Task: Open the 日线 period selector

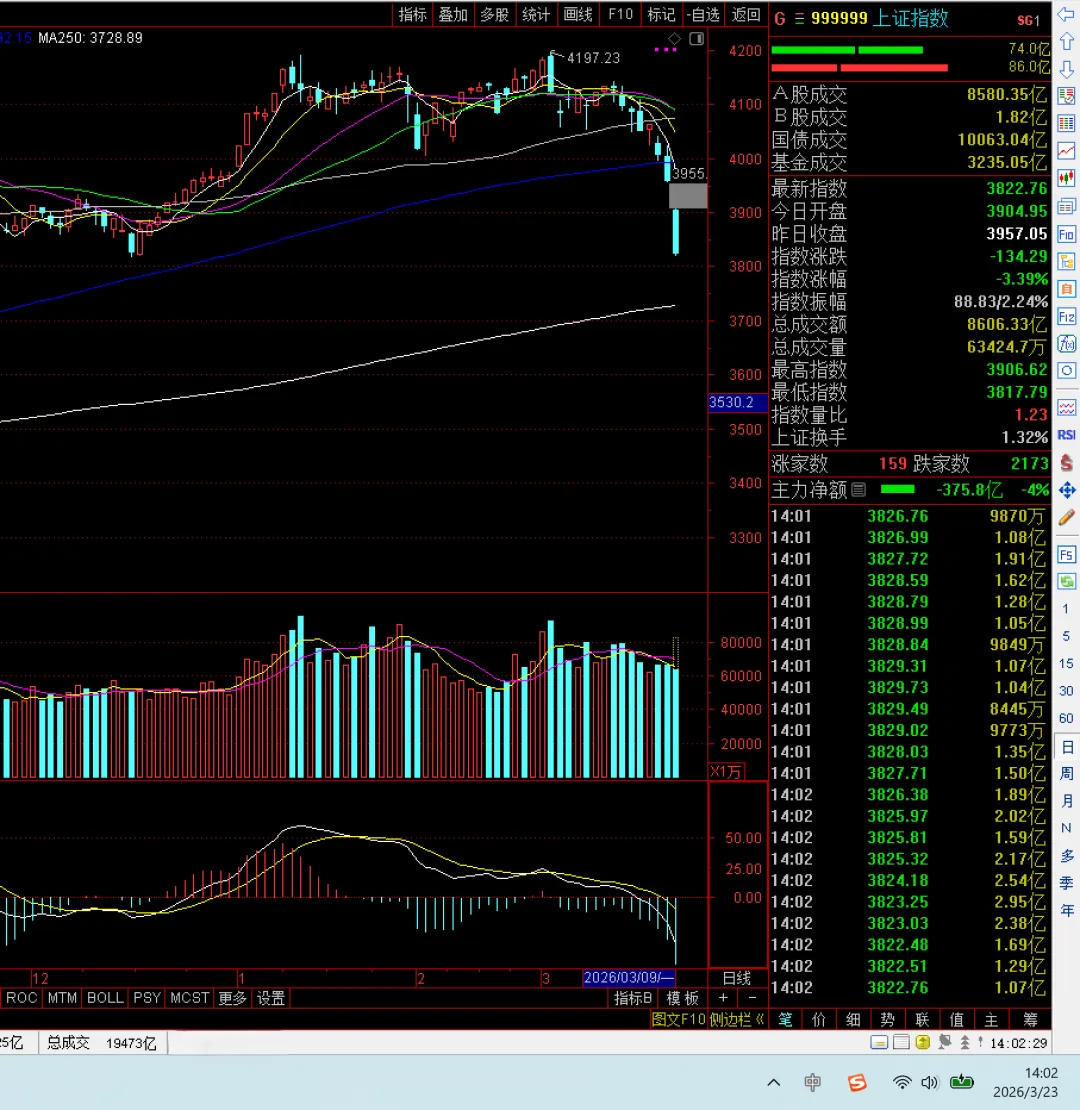Action: pyautogui.click(x=737, y=978)
